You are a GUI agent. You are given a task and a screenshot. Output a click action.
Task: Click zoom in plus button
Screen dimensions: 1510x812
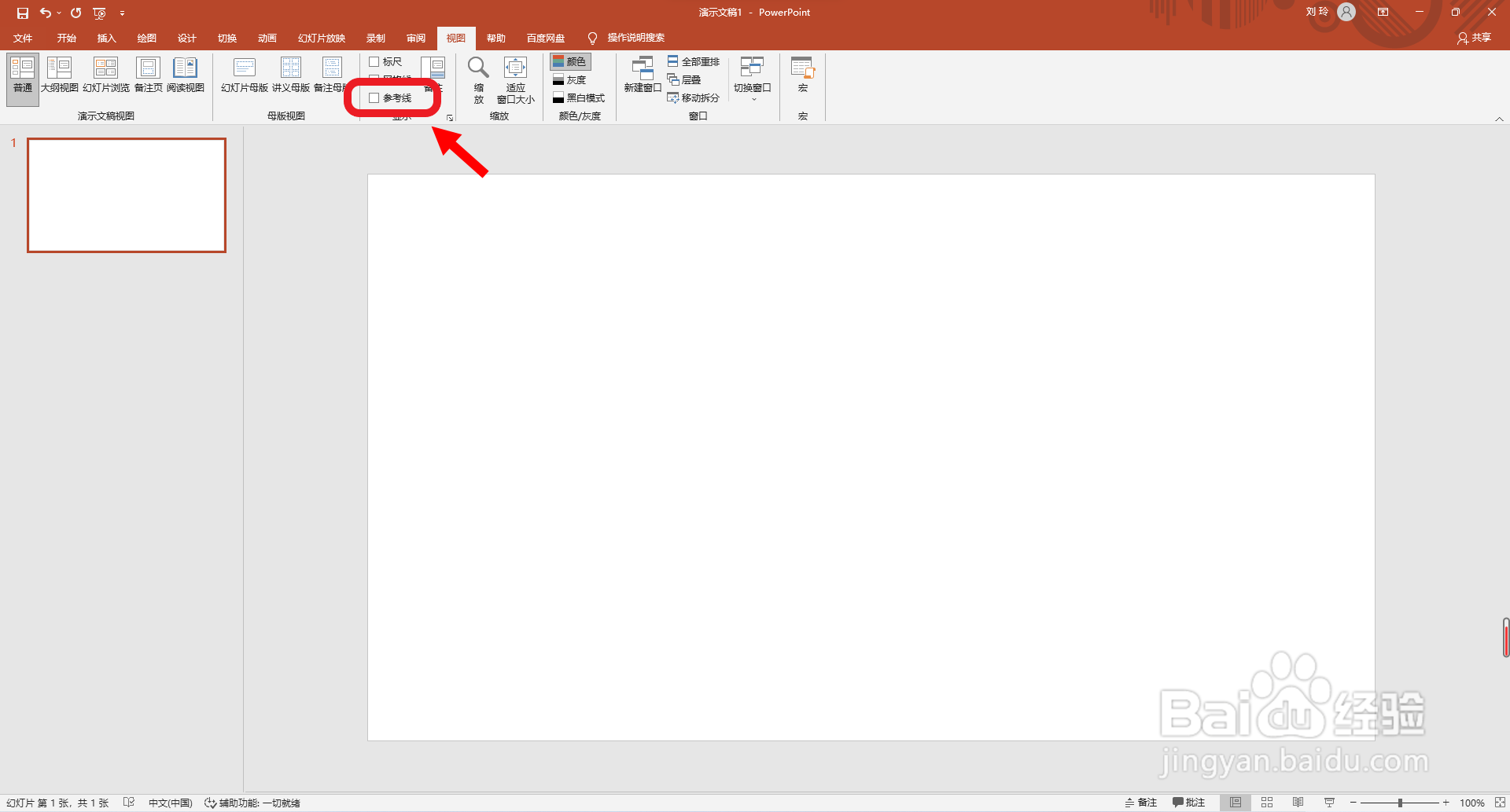pos(1446,803)
